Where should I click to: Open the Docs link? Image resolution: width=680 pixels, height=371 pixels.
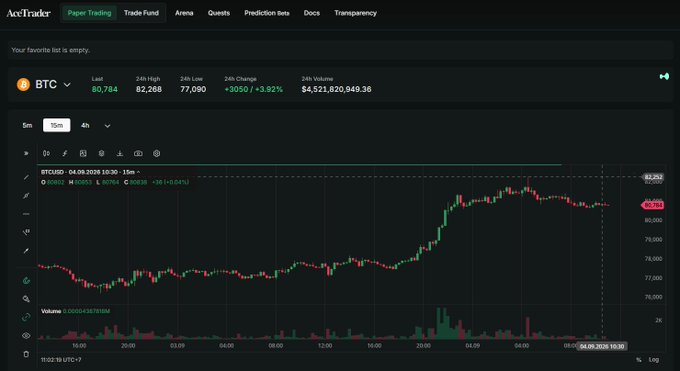[311, 13]
